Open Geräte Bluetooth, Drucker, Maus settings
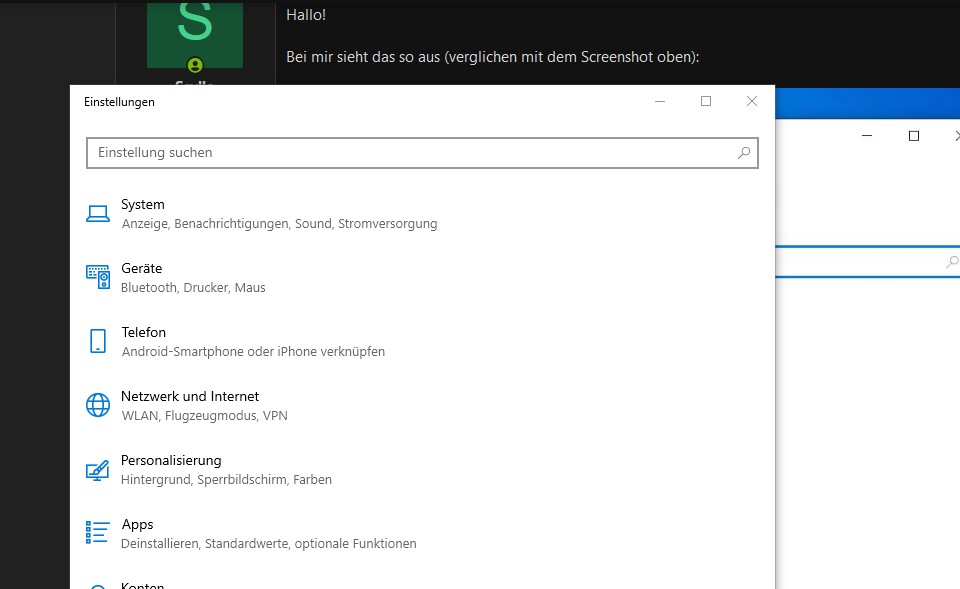This screenshot has height=589, width=960. pos(192,287)
